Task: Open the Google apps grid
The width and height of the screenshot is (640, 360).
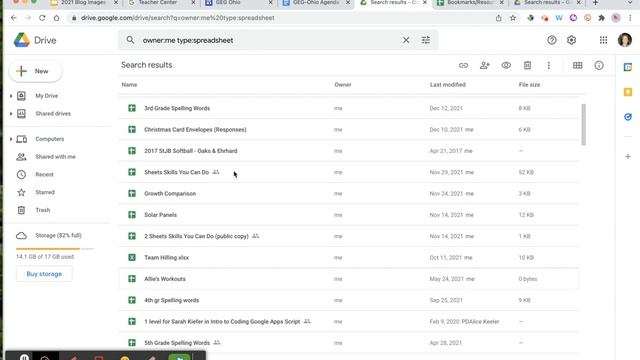Action: pos(603,40)
